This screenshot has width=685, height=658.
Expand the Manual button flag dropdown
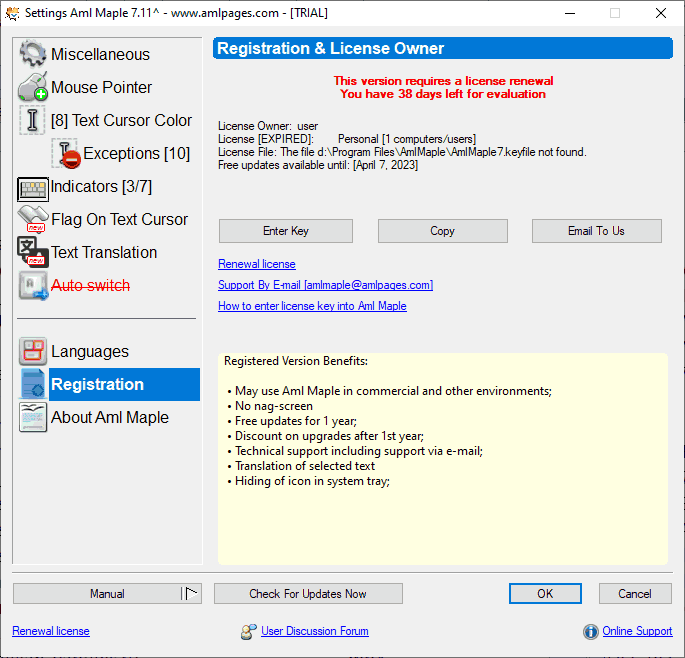[191, 593]
